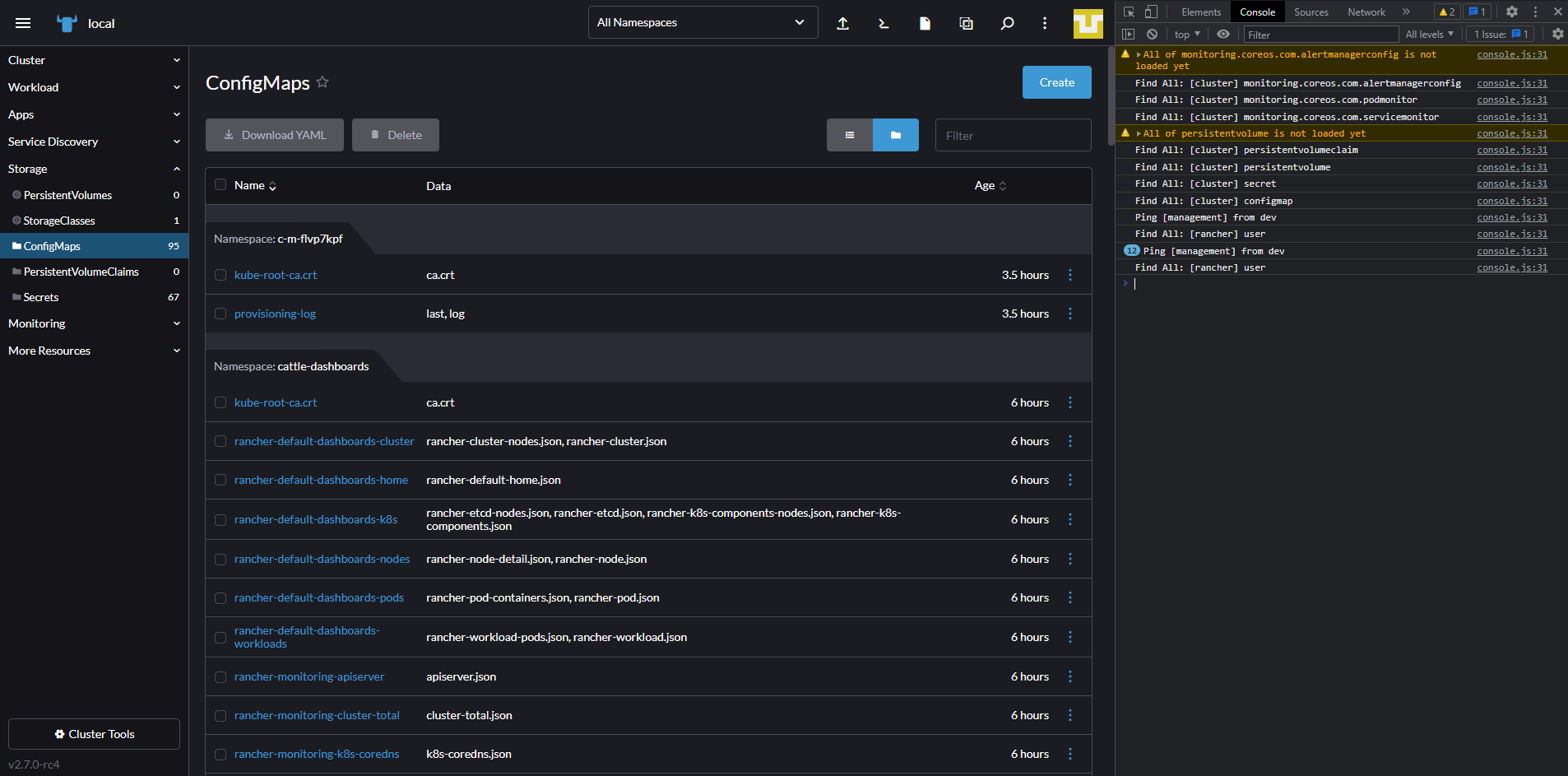Click the Create button

pyautogui.click(x=1057, y=82)
